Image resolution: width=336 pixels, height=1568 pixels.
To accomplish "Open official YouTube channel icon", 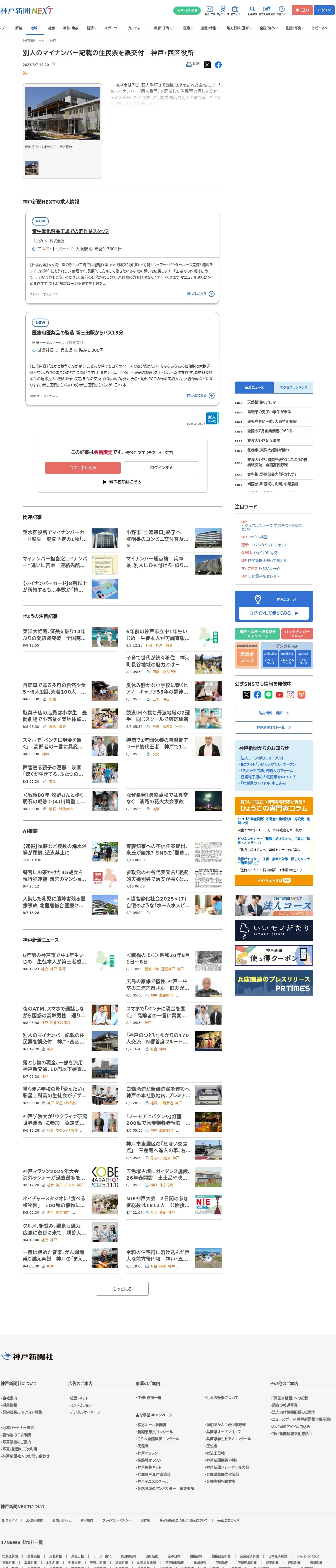I will [279, 695].
